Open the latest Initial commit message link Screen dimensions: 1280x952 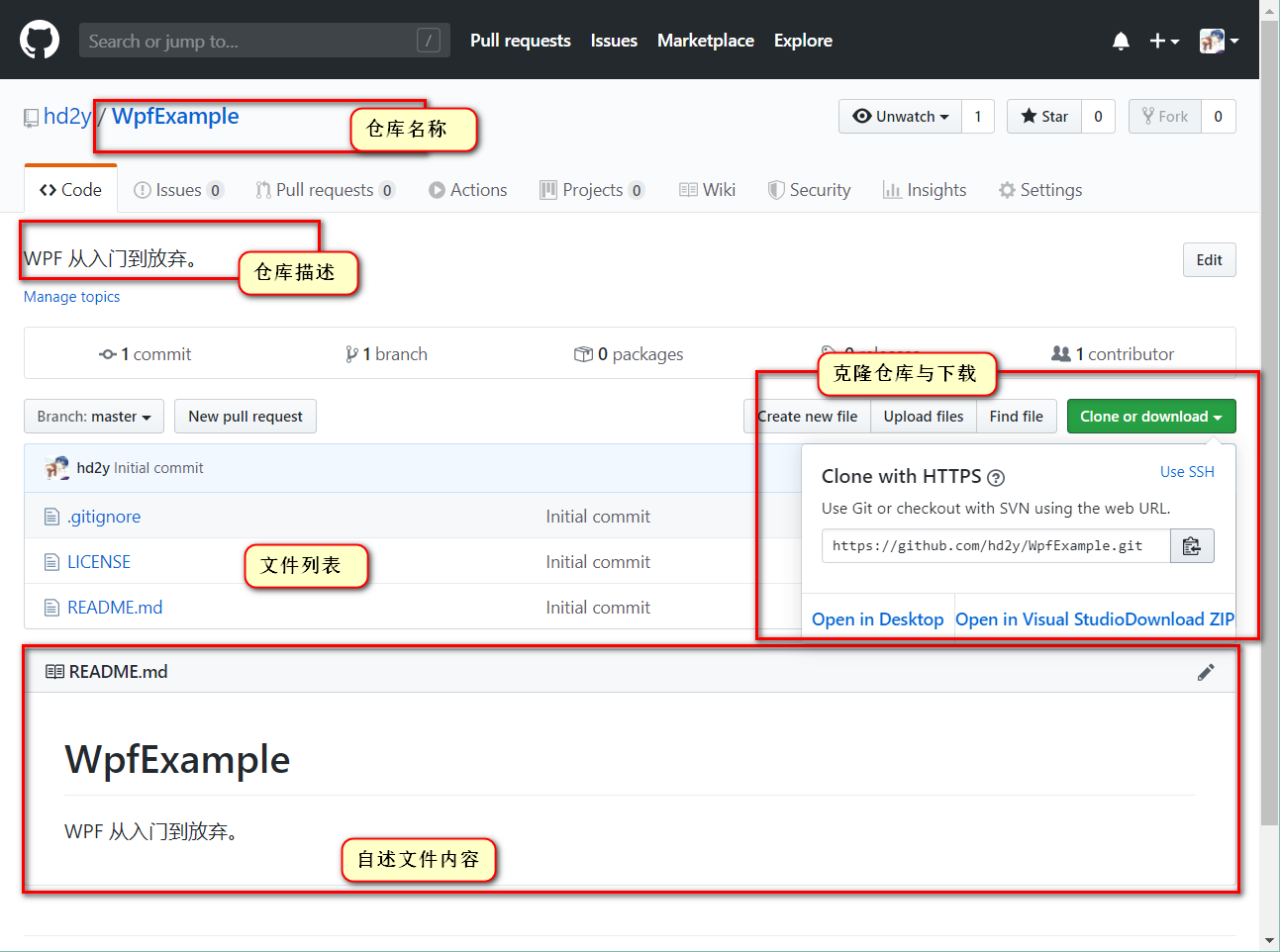(158, 468)
